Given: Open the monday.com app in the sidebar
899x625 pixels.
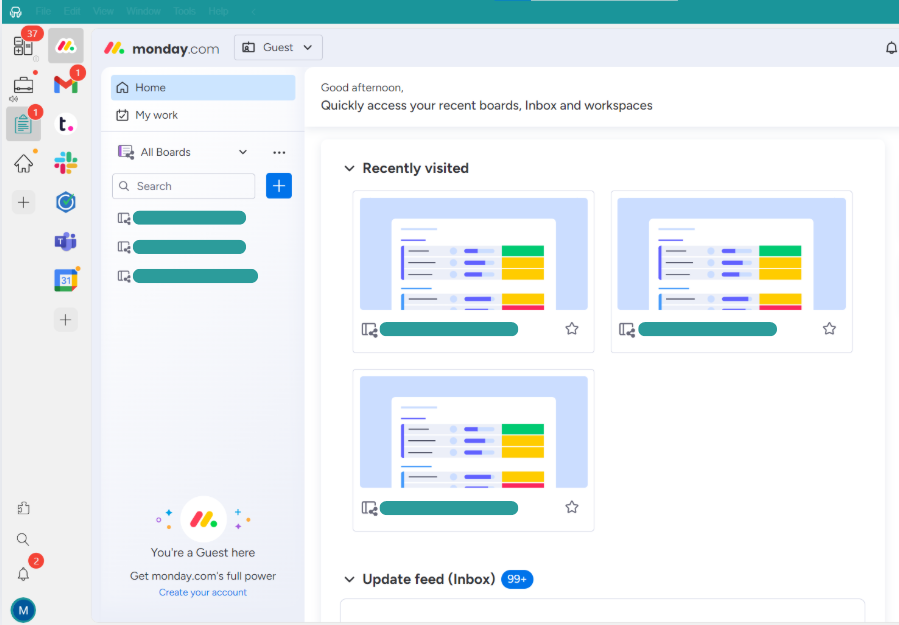Looking at the screenshot, I should coord(65,46).
